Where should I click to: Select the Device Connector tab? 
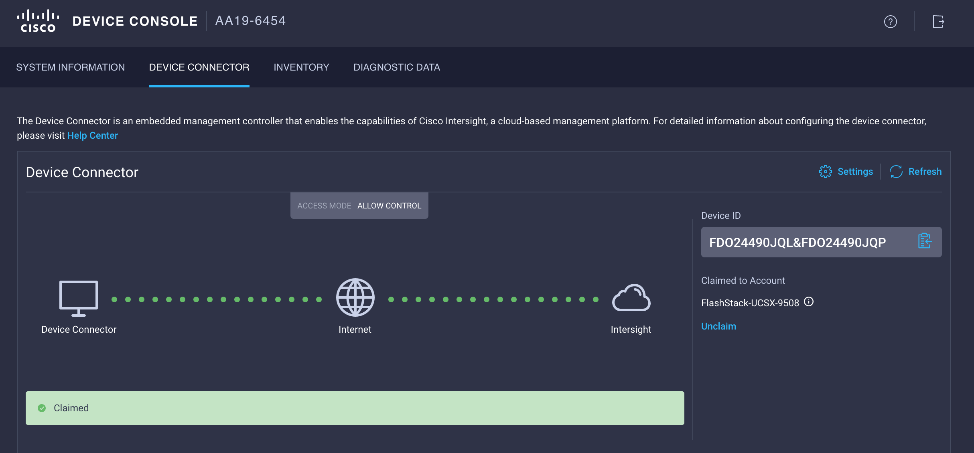click(199, 67)
